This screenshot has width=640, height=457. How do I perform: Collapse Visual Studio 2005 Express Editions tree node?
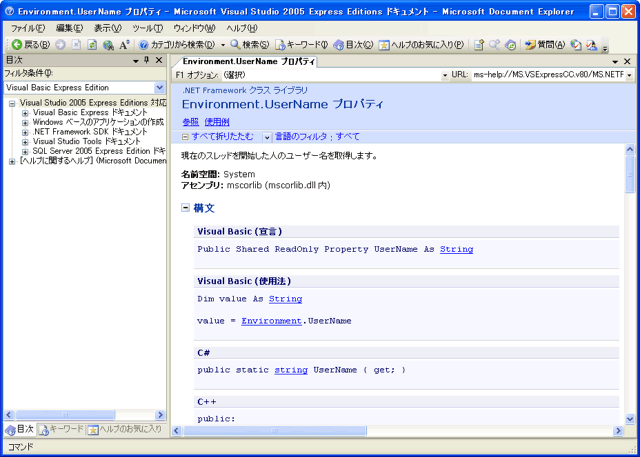12,104
